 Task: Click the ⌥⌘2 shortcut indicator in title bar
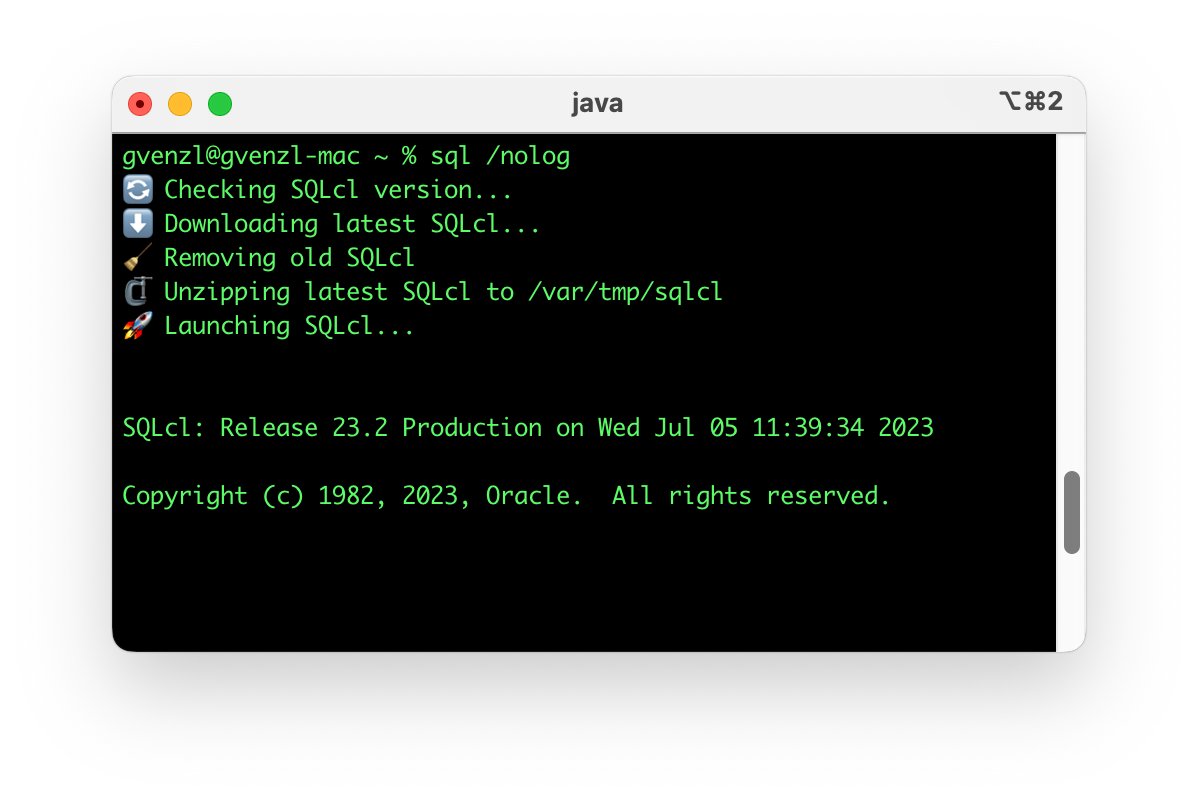click(1031, 101)
